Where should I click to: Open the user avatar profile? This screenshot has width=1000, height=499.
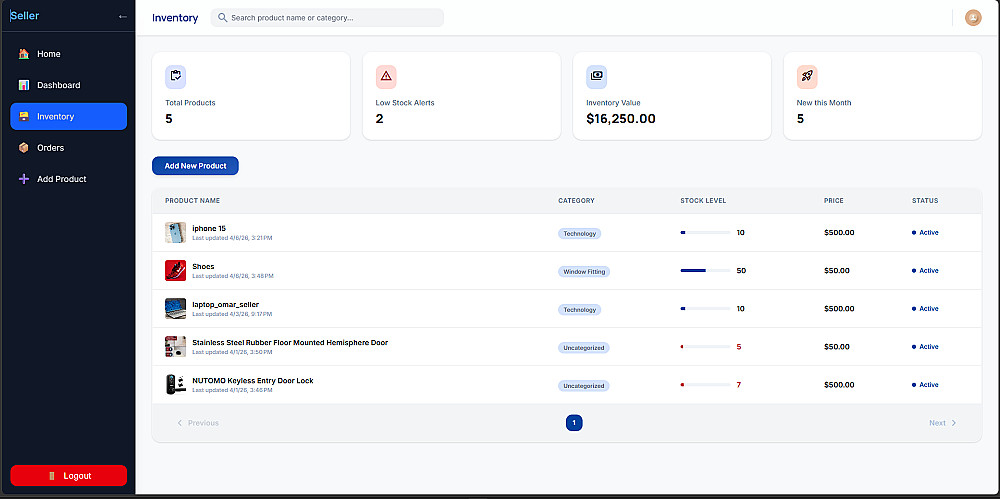(x=973, y=18)
